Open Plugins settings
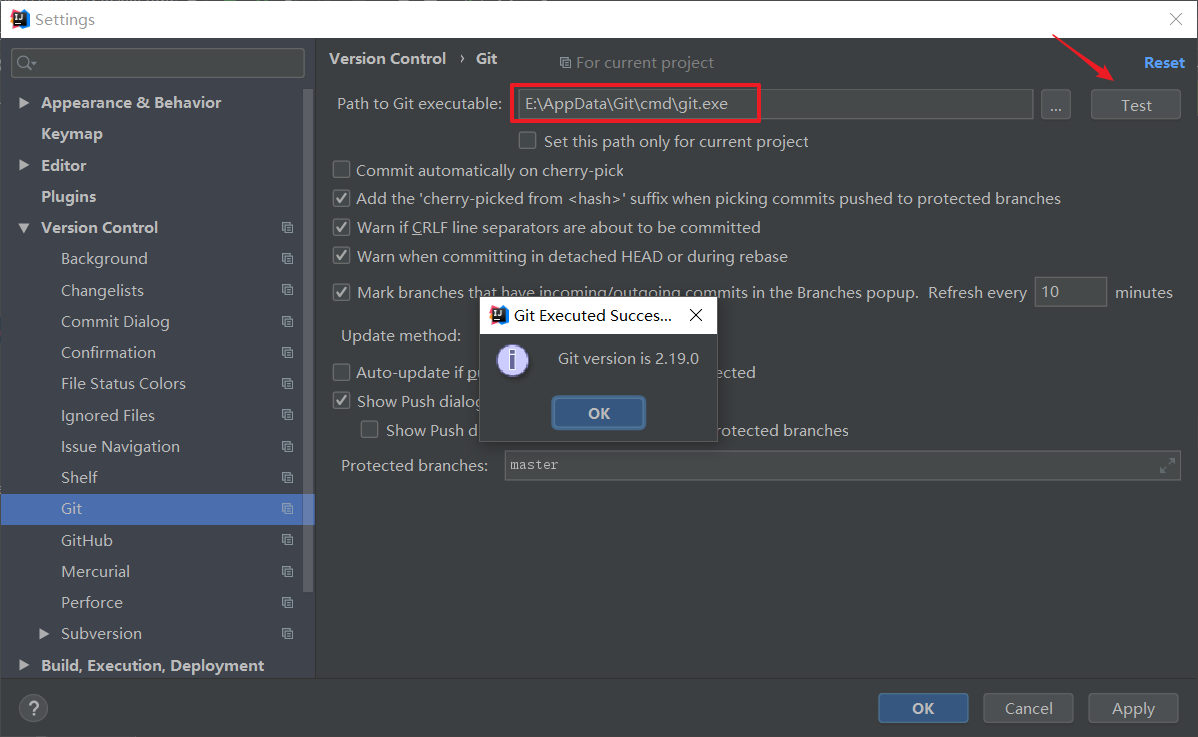 point(69,196)
